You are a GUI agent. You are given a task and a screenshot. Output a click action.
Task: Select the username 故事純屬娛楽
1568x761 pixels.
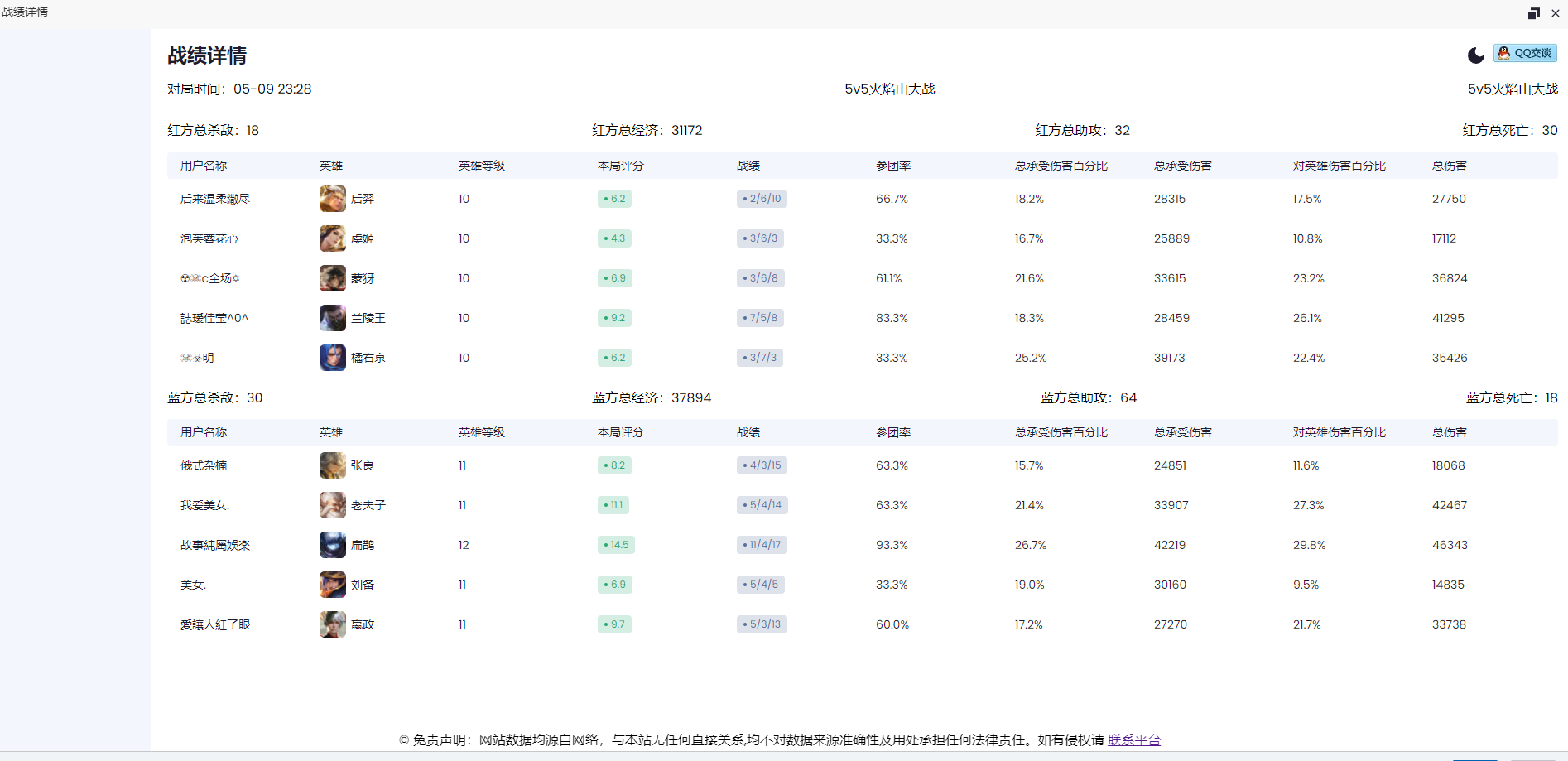pos(215,545)
